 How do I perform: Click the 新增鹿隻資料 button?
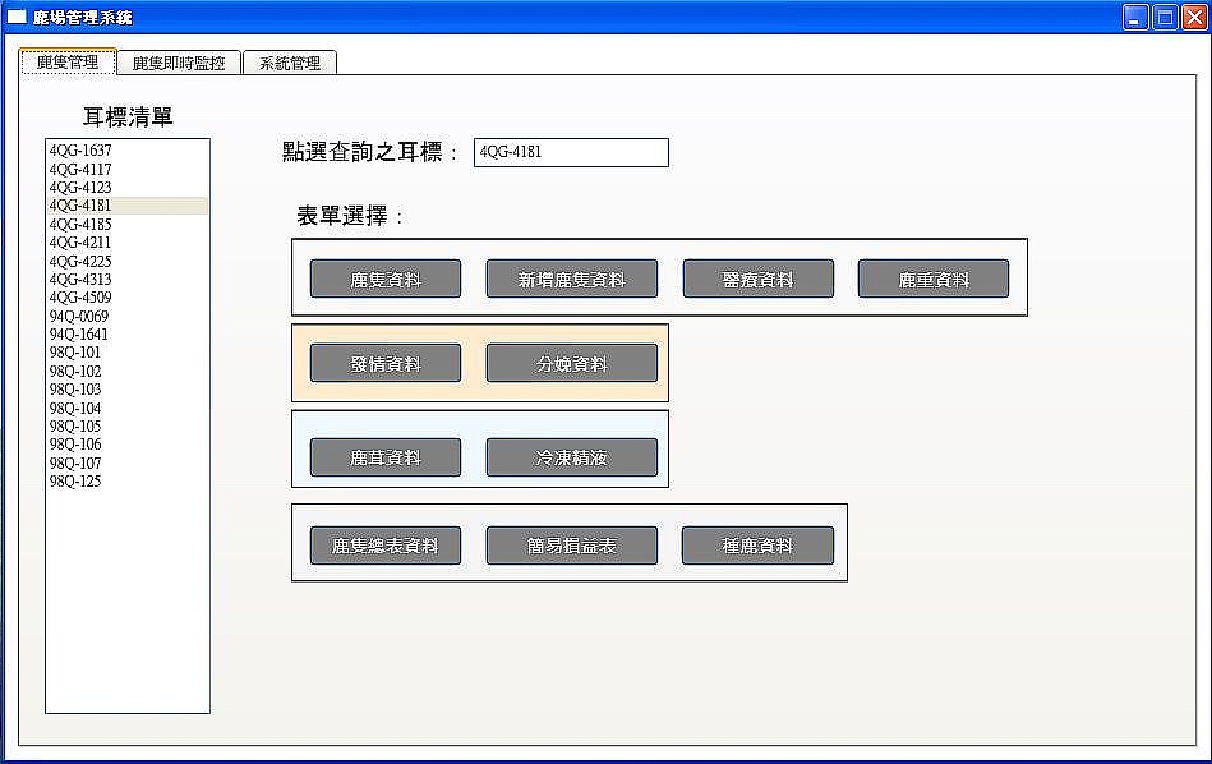click(x=571, y=279)
